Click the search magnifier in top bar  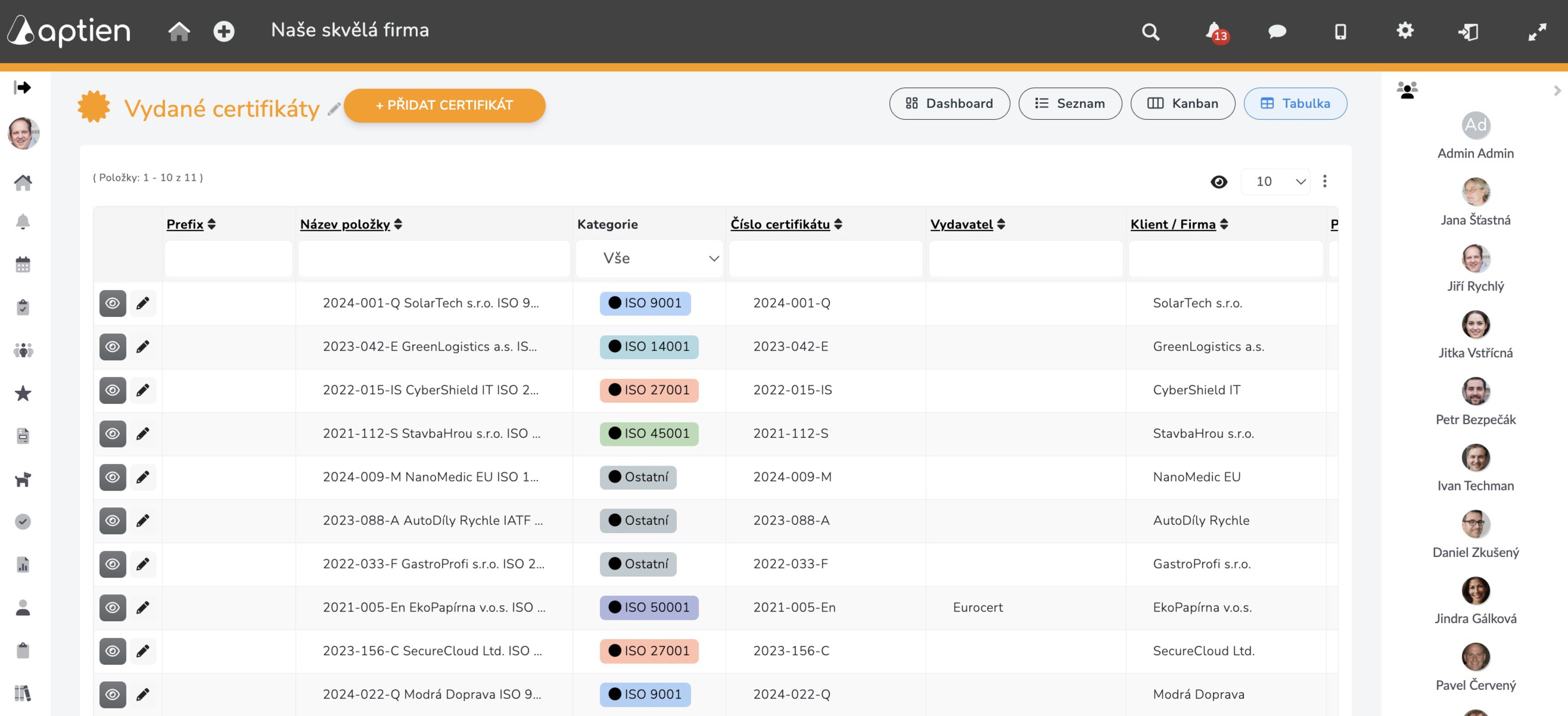coord(1150,31)
